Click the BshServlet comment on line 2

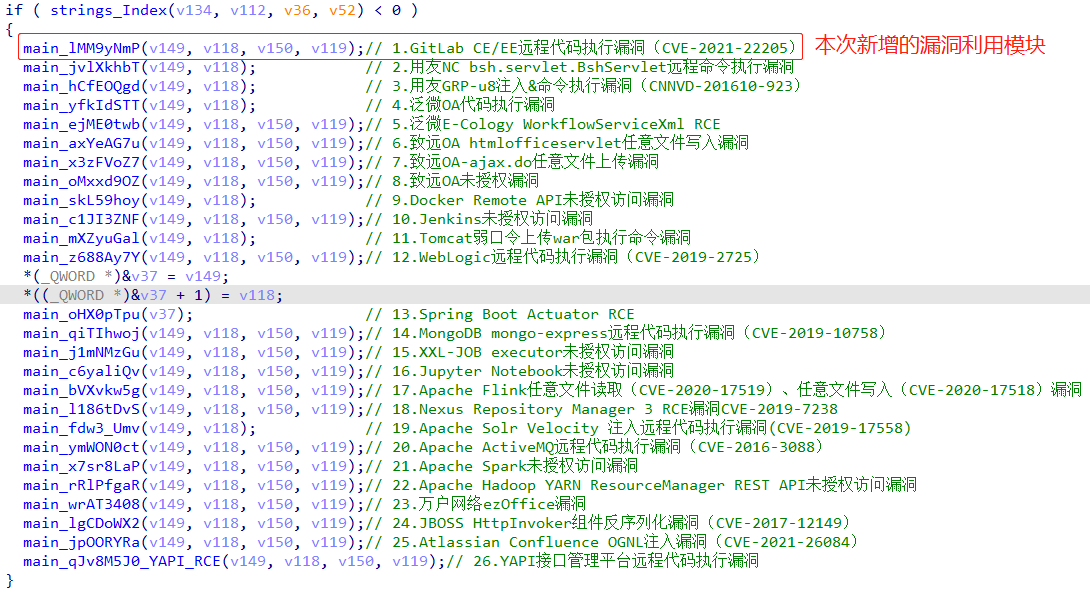pos(580,67)
